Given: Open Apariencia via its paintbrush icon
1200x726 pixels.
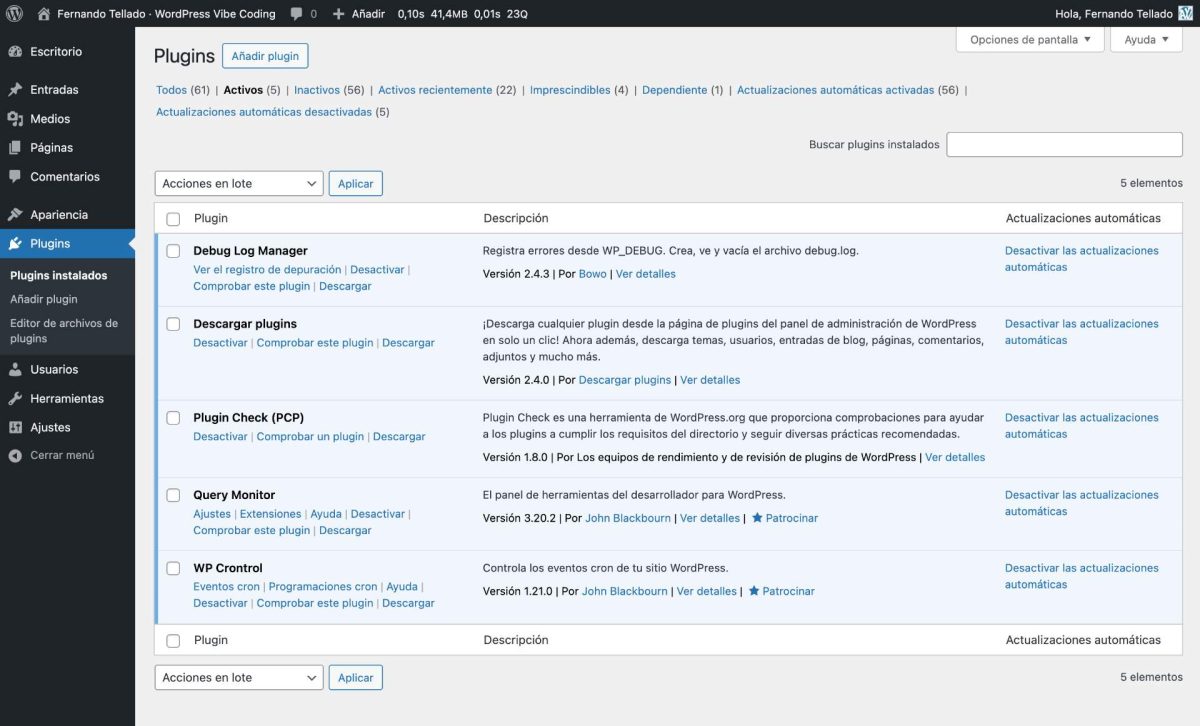Looking at the screenshot, I should [x=17, y=214].
